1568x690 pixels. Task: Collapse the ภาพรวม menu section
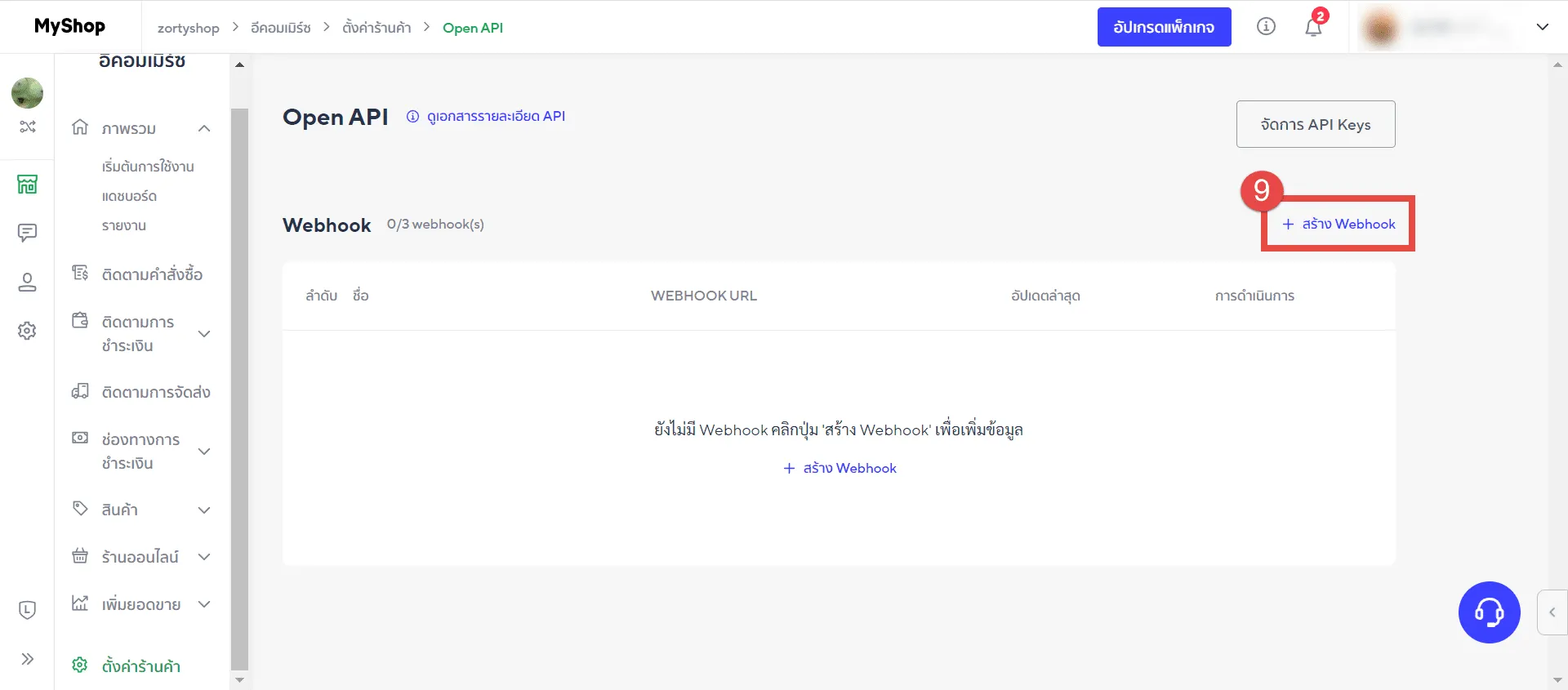click(x=204, y=128)
